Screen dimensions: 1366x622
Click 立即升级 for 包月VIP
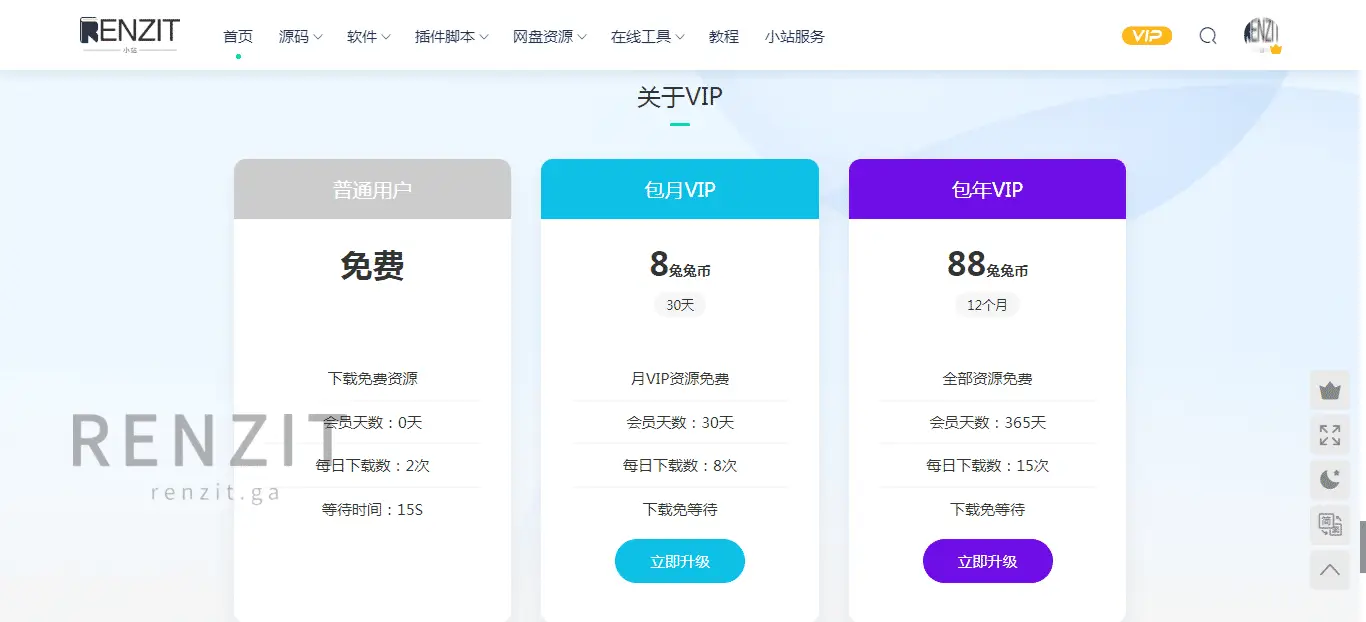tap(680, 561)
